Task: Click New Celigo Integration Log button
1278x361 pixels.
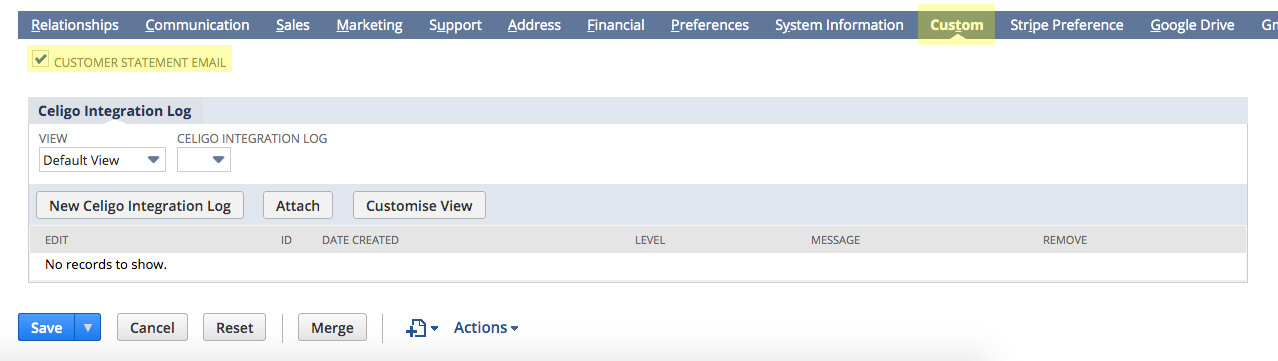Action: 140,205
